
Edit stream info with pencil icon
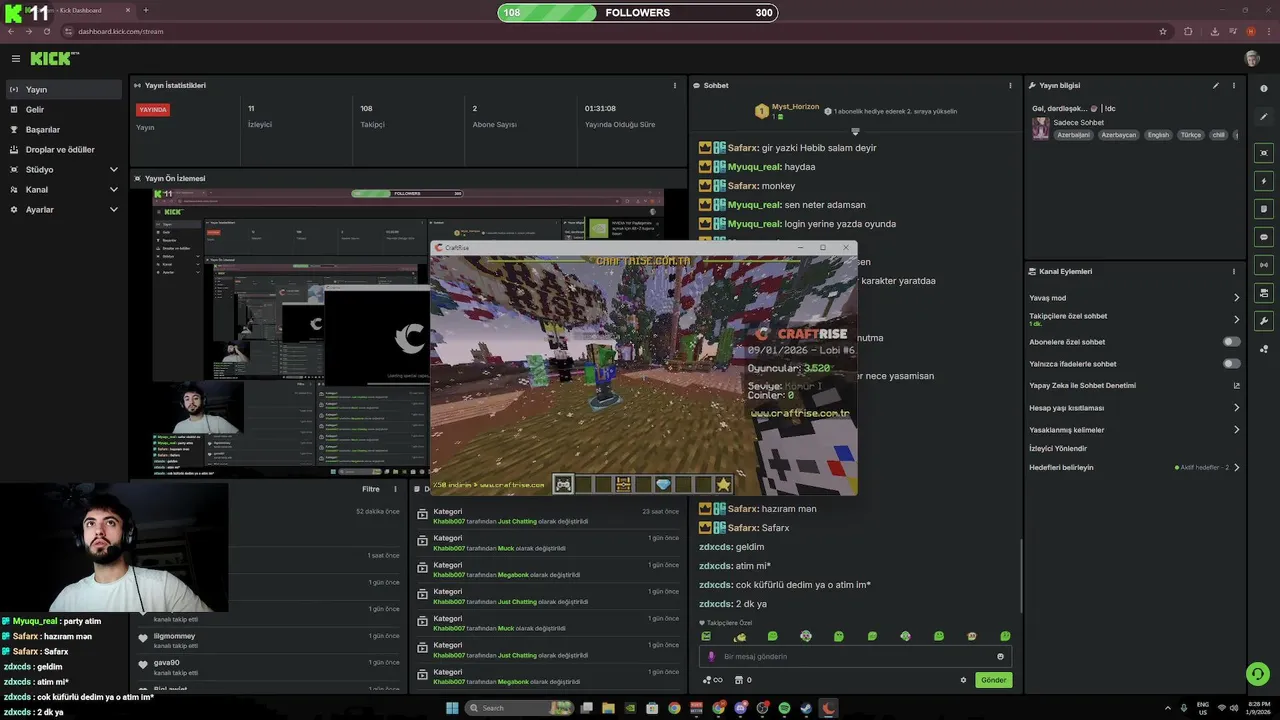[x=1216, y=85]
